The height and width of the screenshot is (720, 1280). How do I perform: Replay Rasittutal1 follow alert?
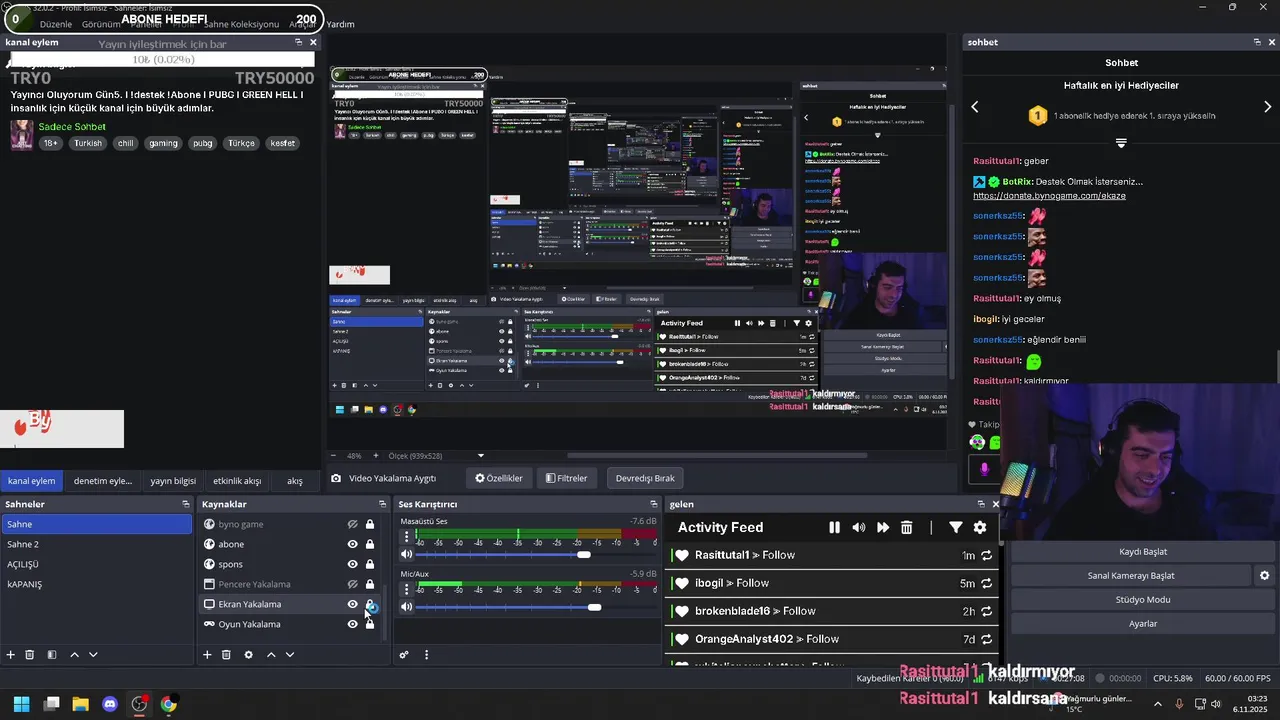point(986,555)
